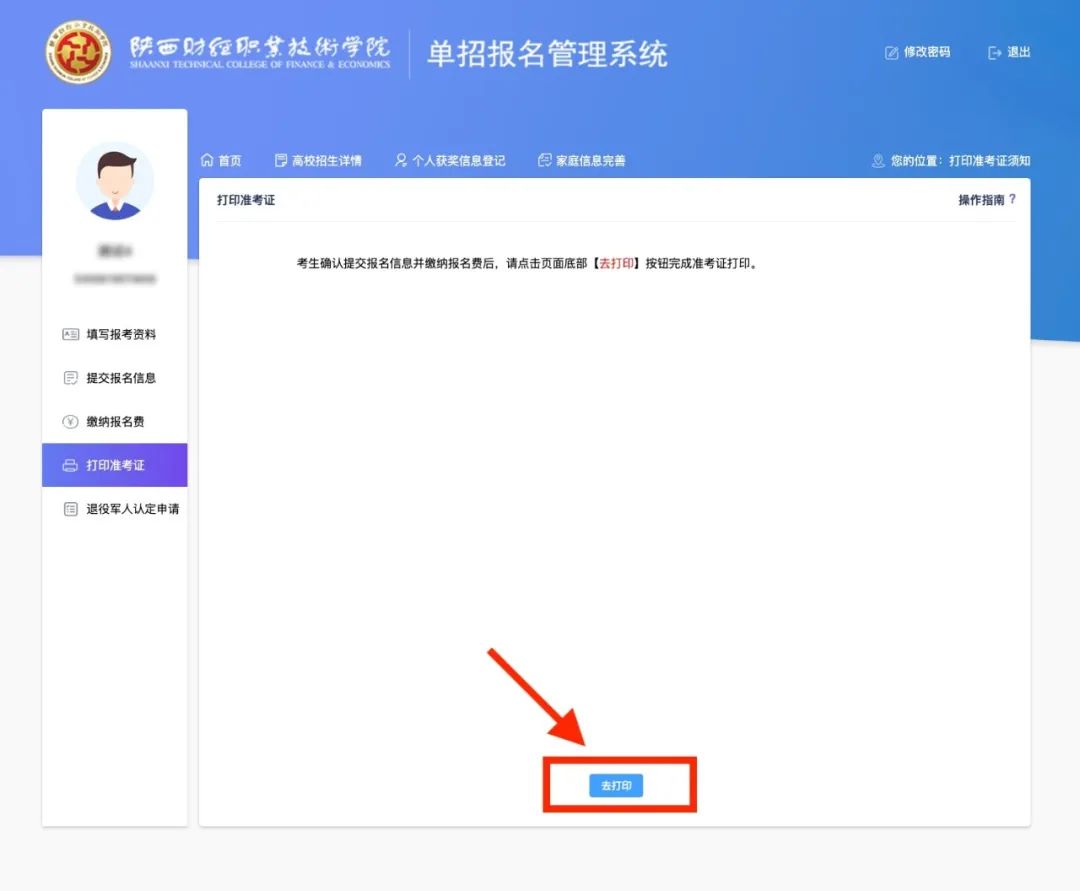Select 提交报名信息 sidebar item
The image size is (1080, 891).
(x=121, y=378)
